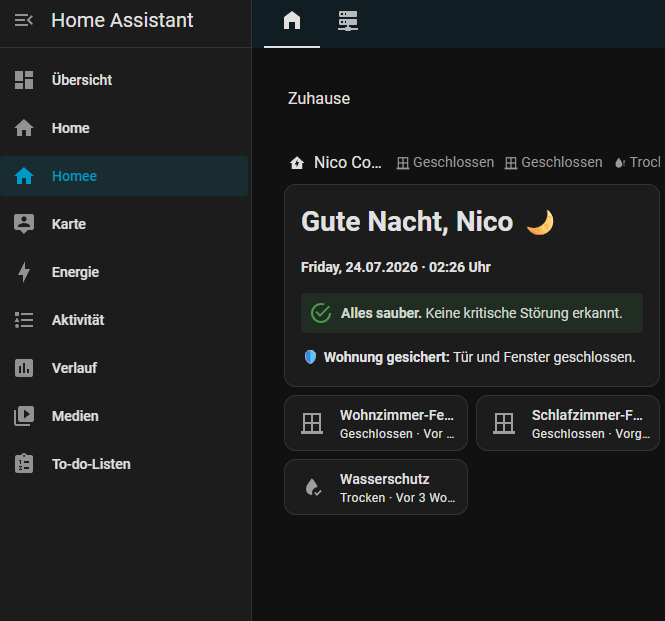
Task: Select the Übersicht sidebar entry
Action: 124,80
